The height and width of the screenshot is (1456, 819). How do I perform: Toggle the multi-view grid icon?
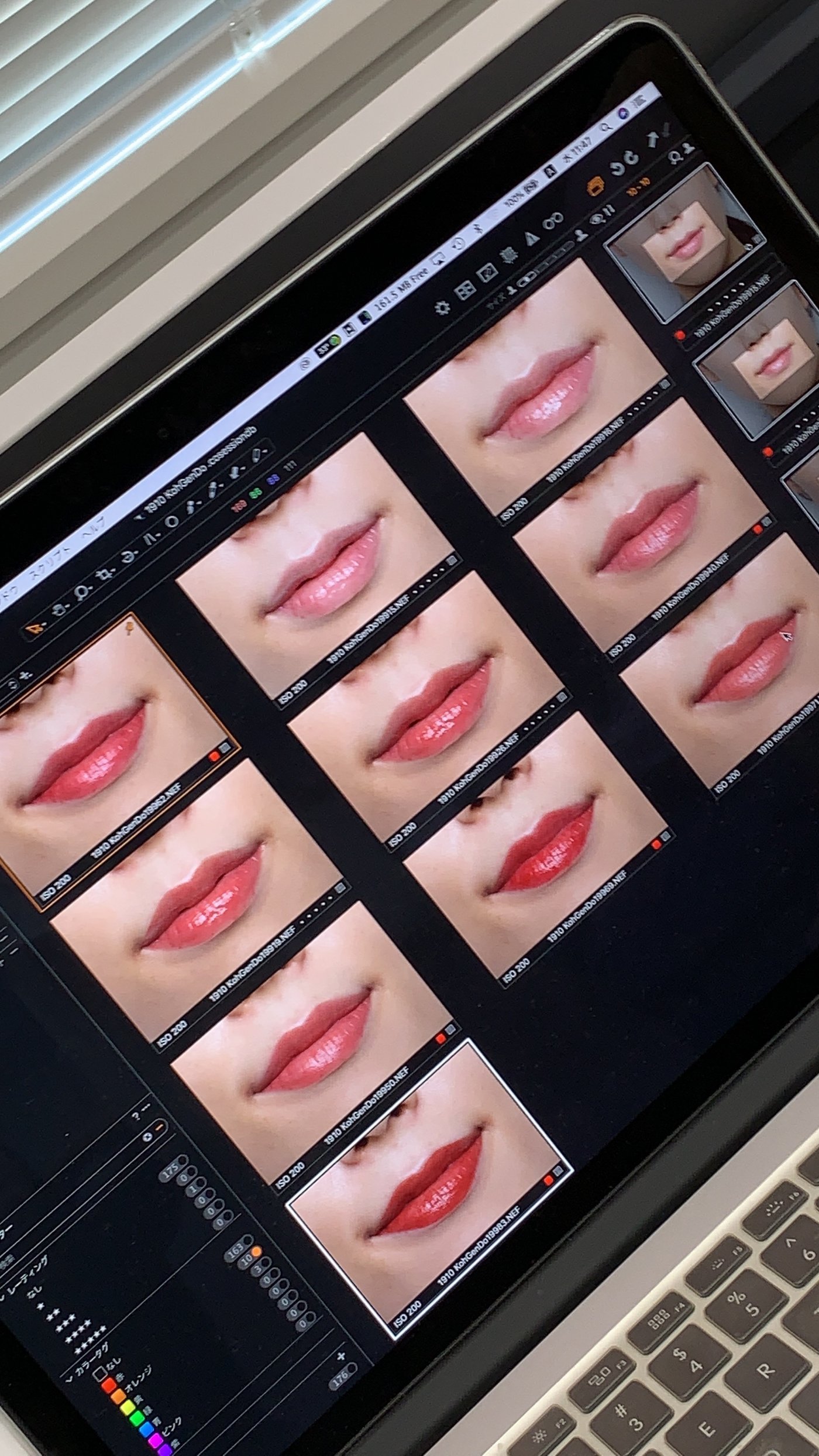pos(465,291)
